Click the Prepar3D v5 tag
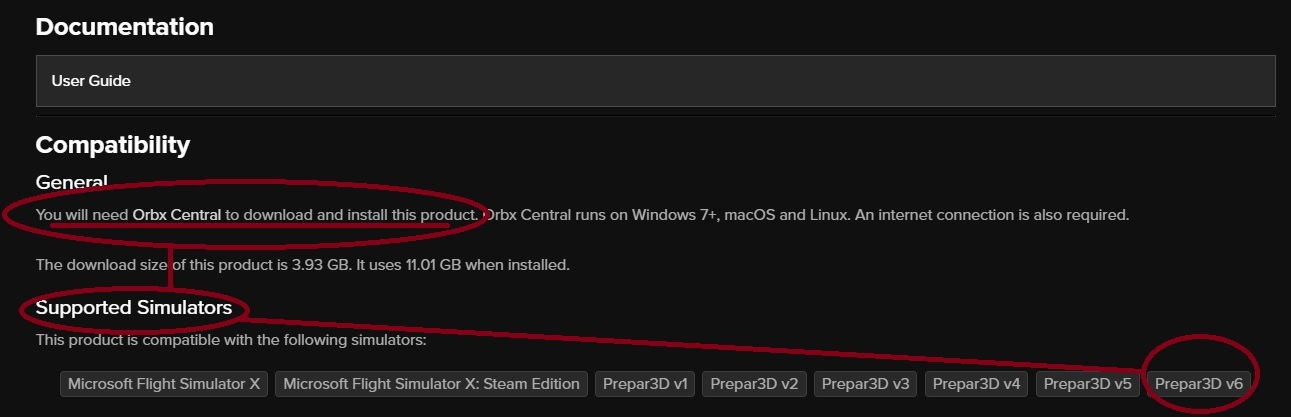This screenshot has height=417, width=1291. click(x=1088, y=384)
